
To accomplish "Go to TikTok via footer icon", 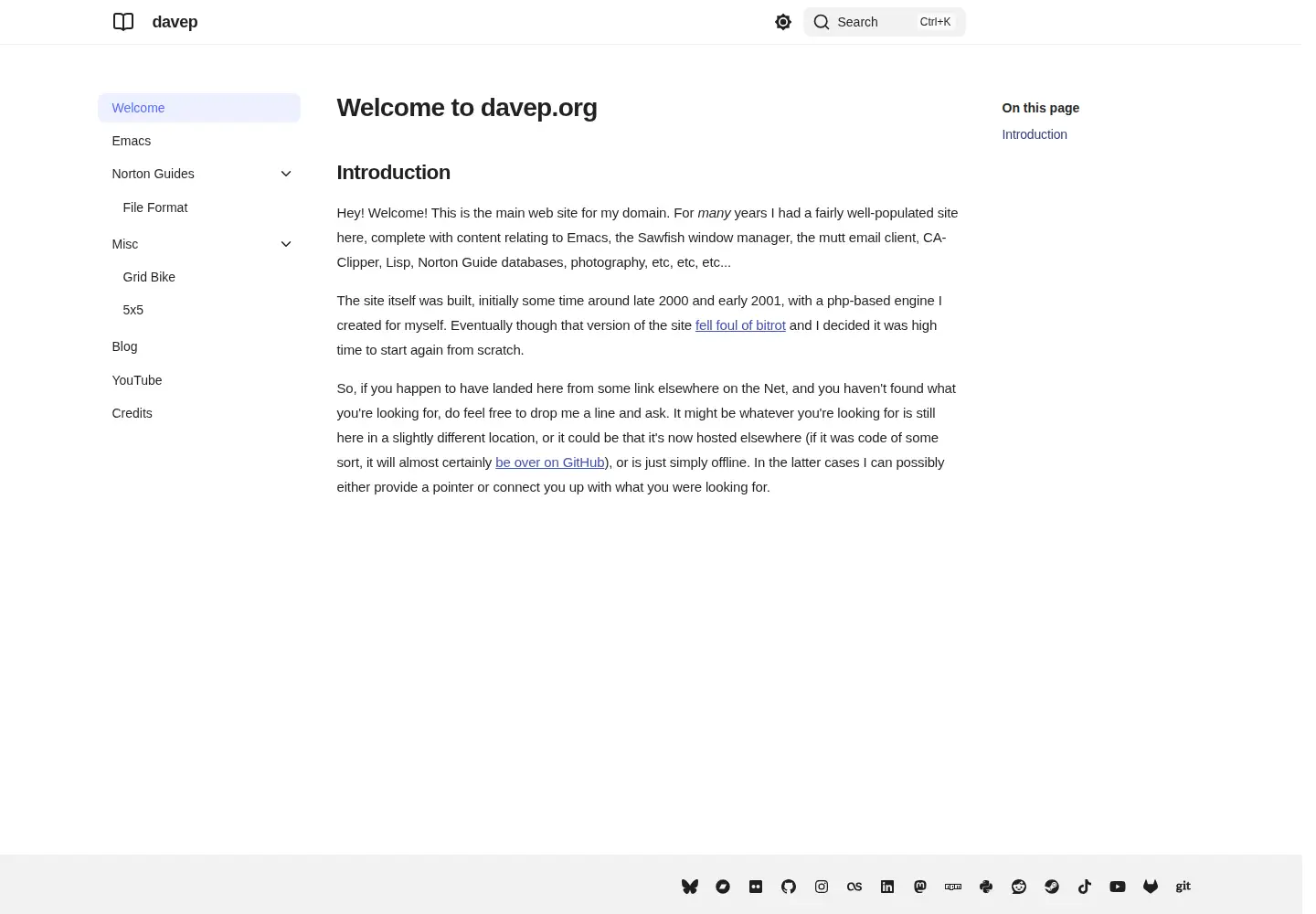I will 1085,887.
